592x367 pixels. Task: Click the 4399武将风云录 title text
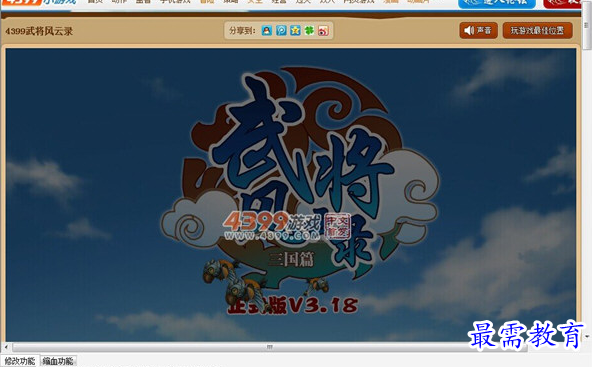pyautogui.click(x=39, y=31)
